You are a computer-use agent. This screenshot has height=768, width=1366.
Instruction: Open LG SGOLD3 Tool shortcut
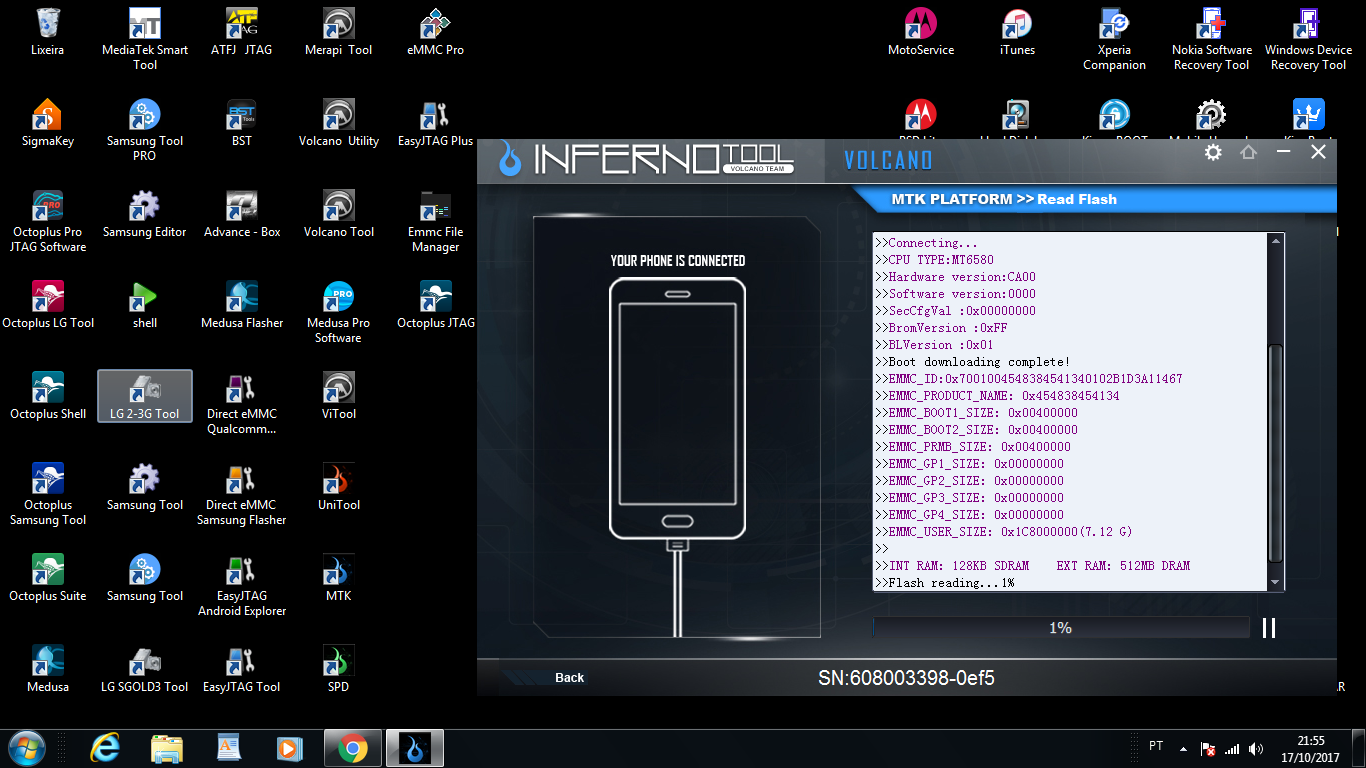(x=145, y=669)
